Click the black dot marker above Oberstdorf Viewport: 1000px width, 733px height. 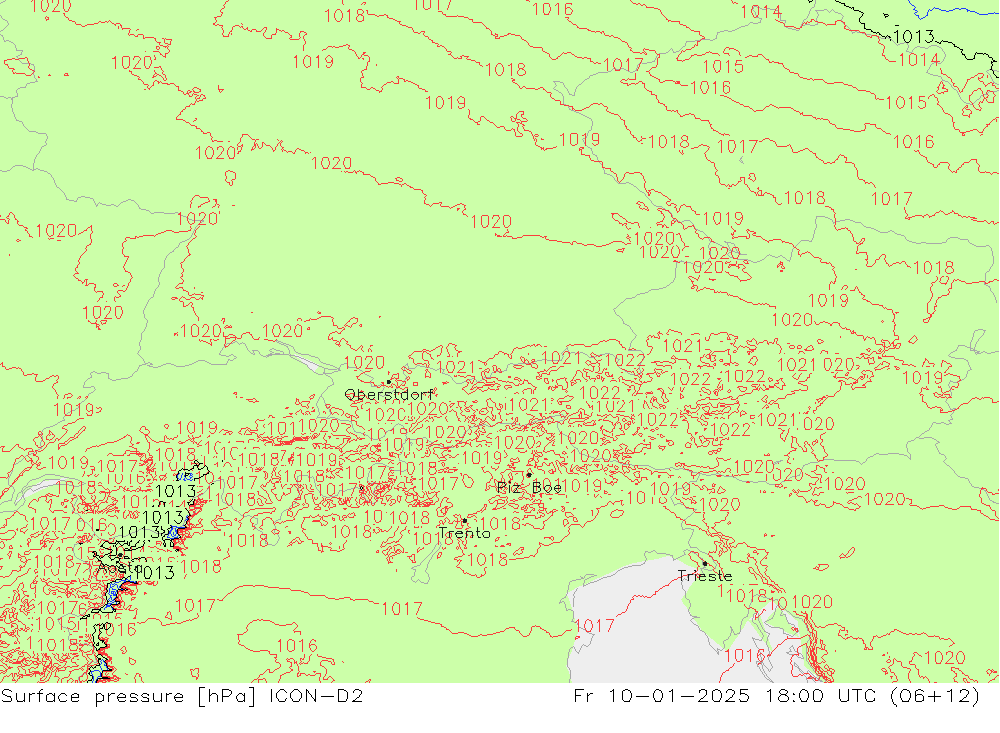coord(389,382)
